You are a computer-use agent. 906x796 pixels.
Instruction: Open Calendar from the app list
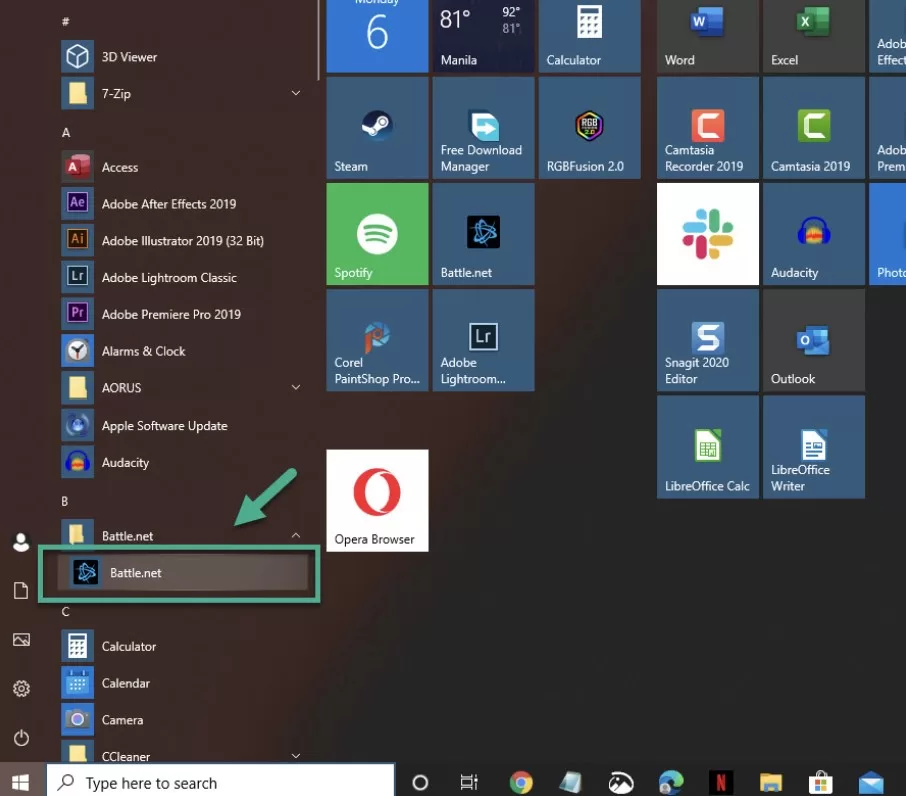click(182, 683)
